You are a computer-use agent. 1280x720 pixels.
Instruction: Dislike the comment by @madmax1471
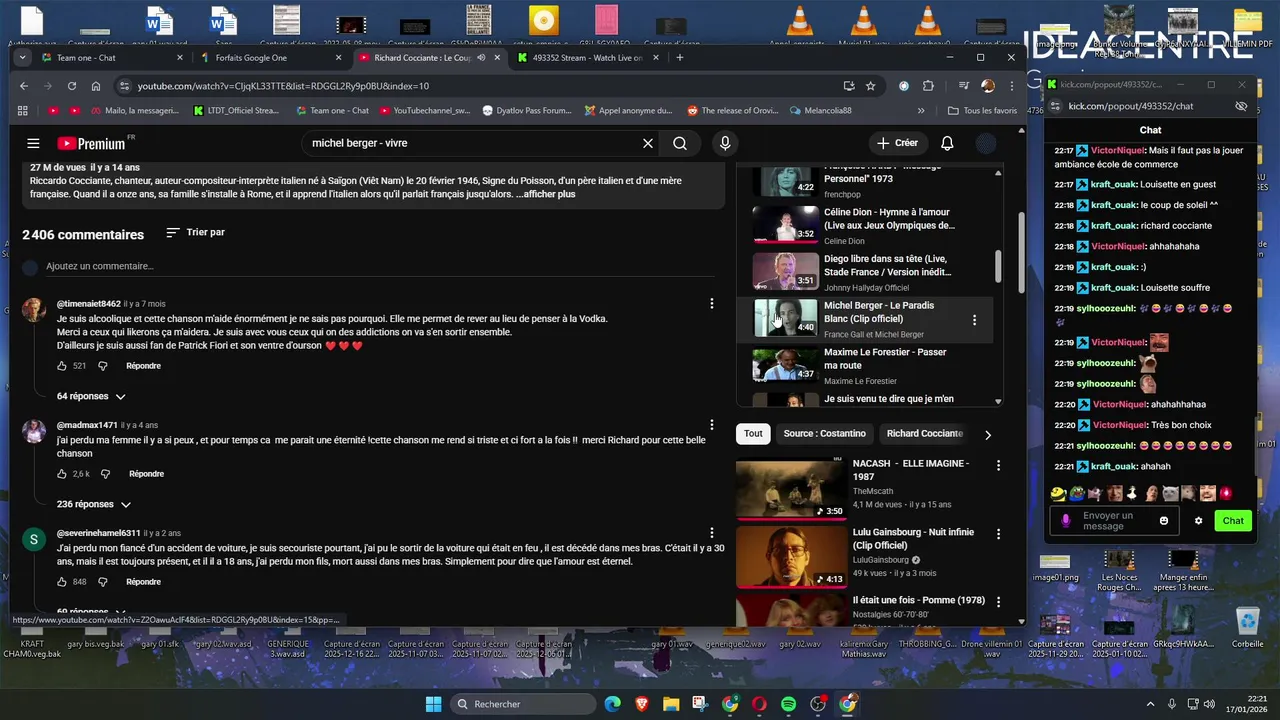pyautogui.click(x=105, y=474)
